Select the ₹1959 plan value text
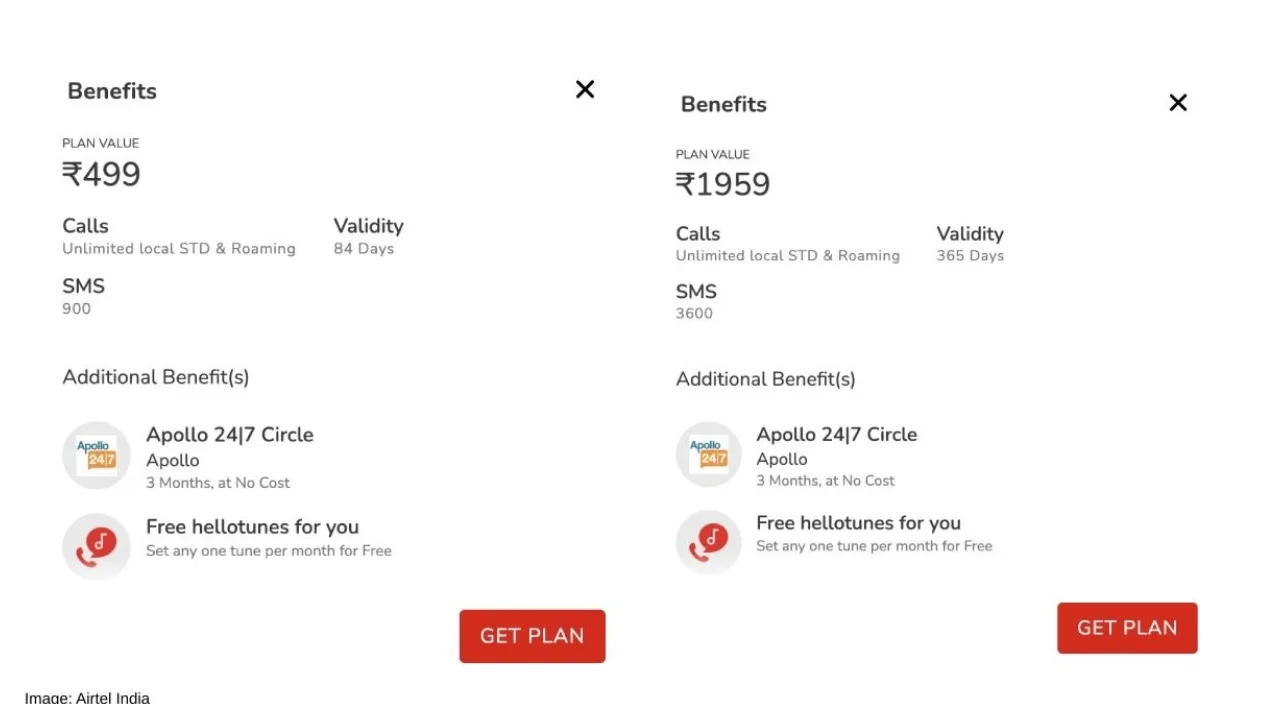 pos(723,185)
